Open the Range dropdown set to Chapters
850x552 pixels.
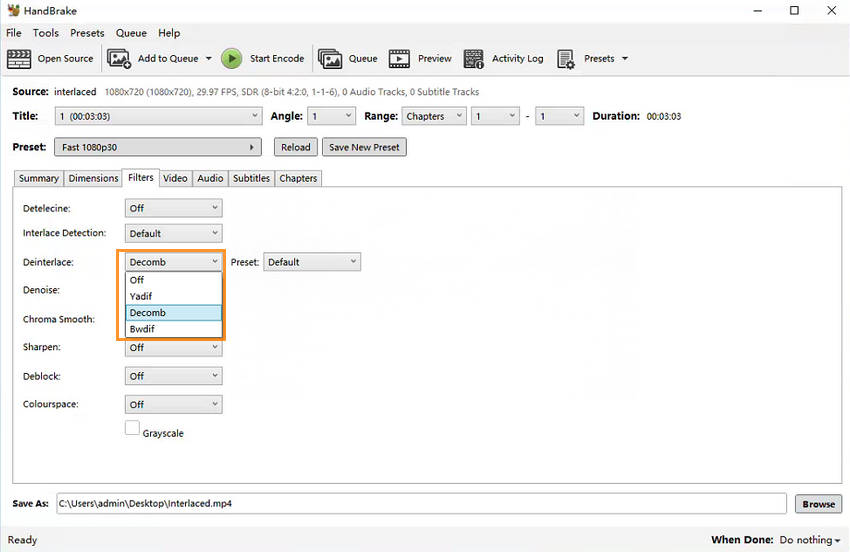tap(434, 116)
